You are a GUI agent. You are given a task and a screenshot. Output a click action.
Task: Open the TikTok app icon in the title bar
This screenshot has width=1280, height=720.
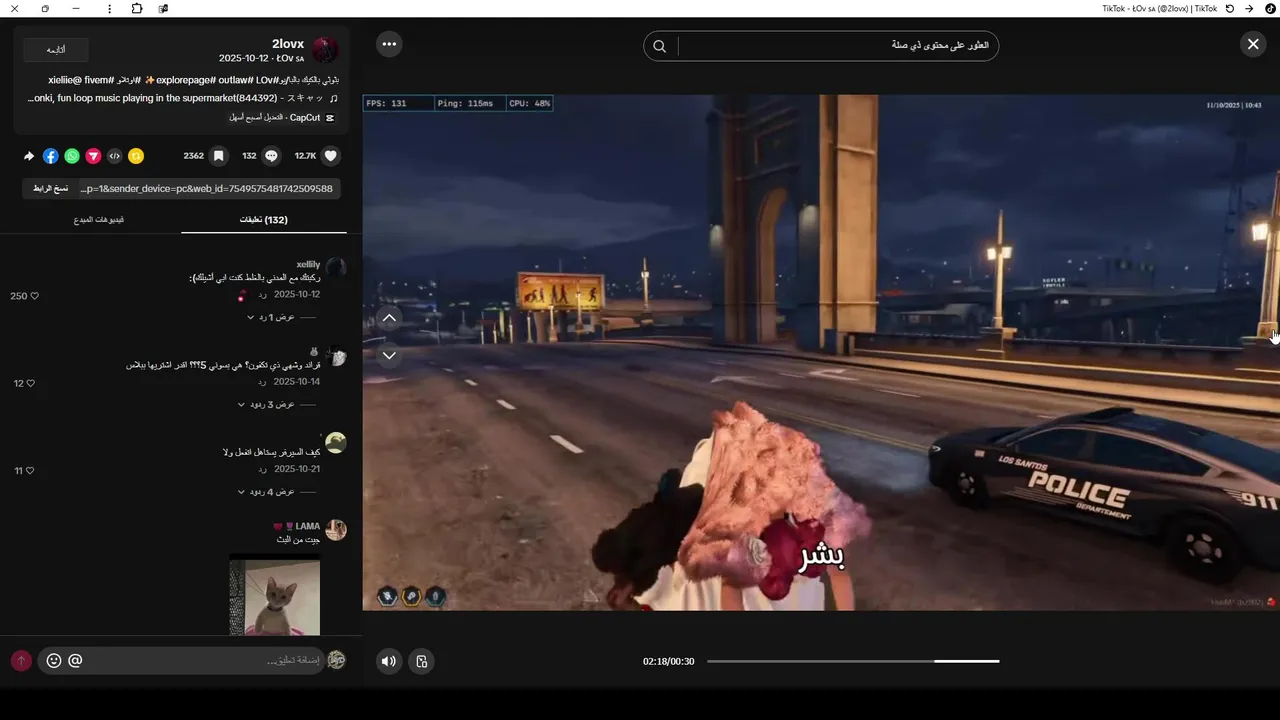[x=1270, y=8]
